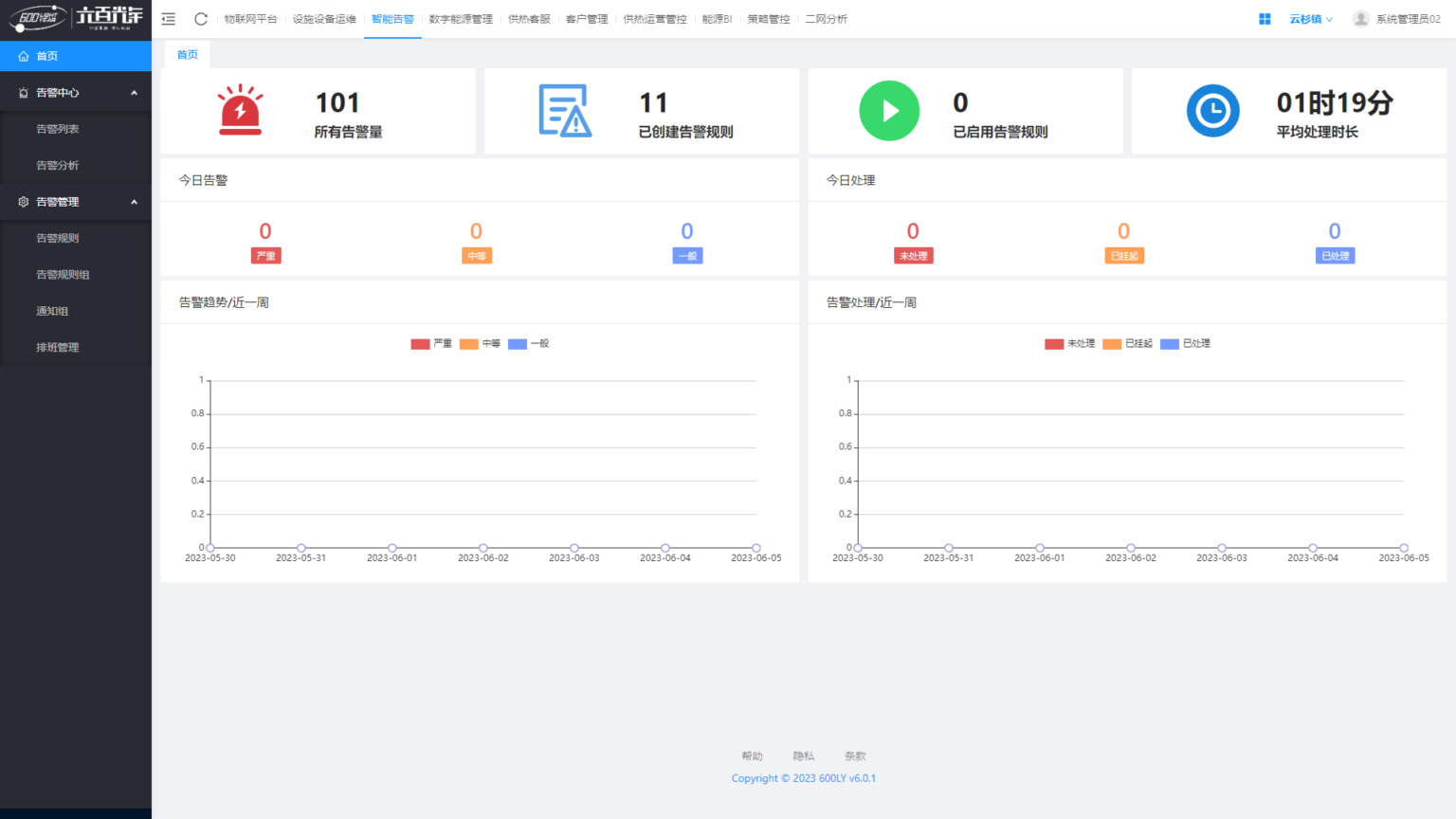Click the green play circle icon
Image resolution: width=1456 pixels, height=819 pixels.
pos(889,111)
